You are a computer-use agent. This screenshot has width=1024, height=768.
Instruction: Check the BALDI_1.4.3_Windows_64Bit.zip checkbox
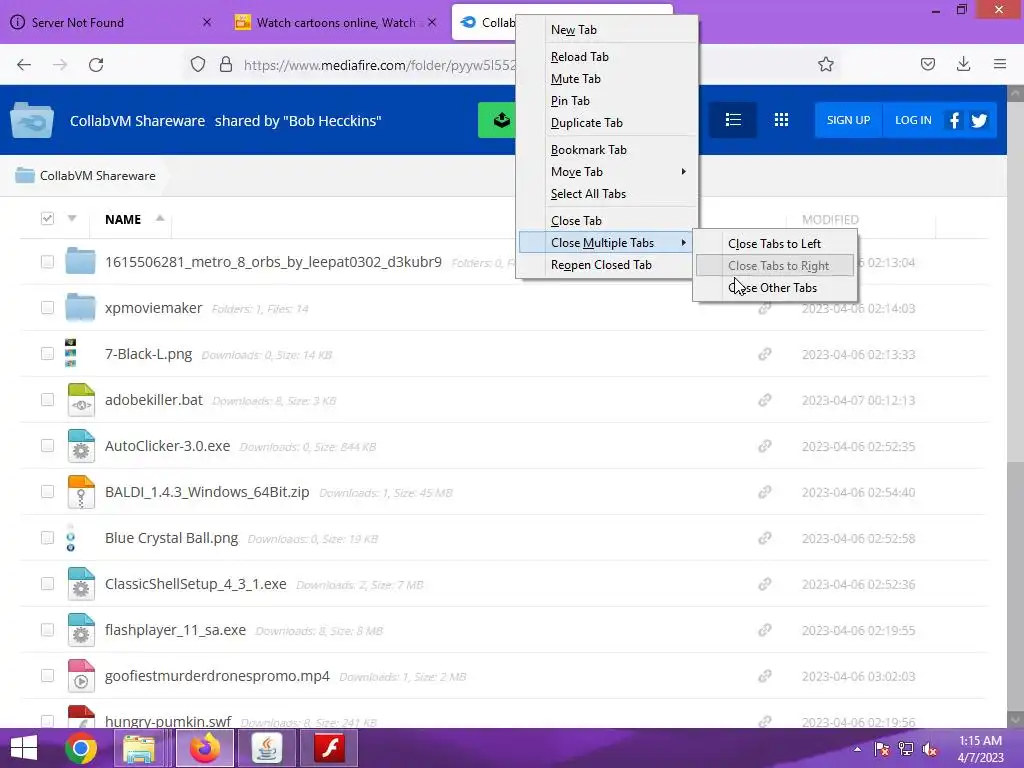pos(47,492)
